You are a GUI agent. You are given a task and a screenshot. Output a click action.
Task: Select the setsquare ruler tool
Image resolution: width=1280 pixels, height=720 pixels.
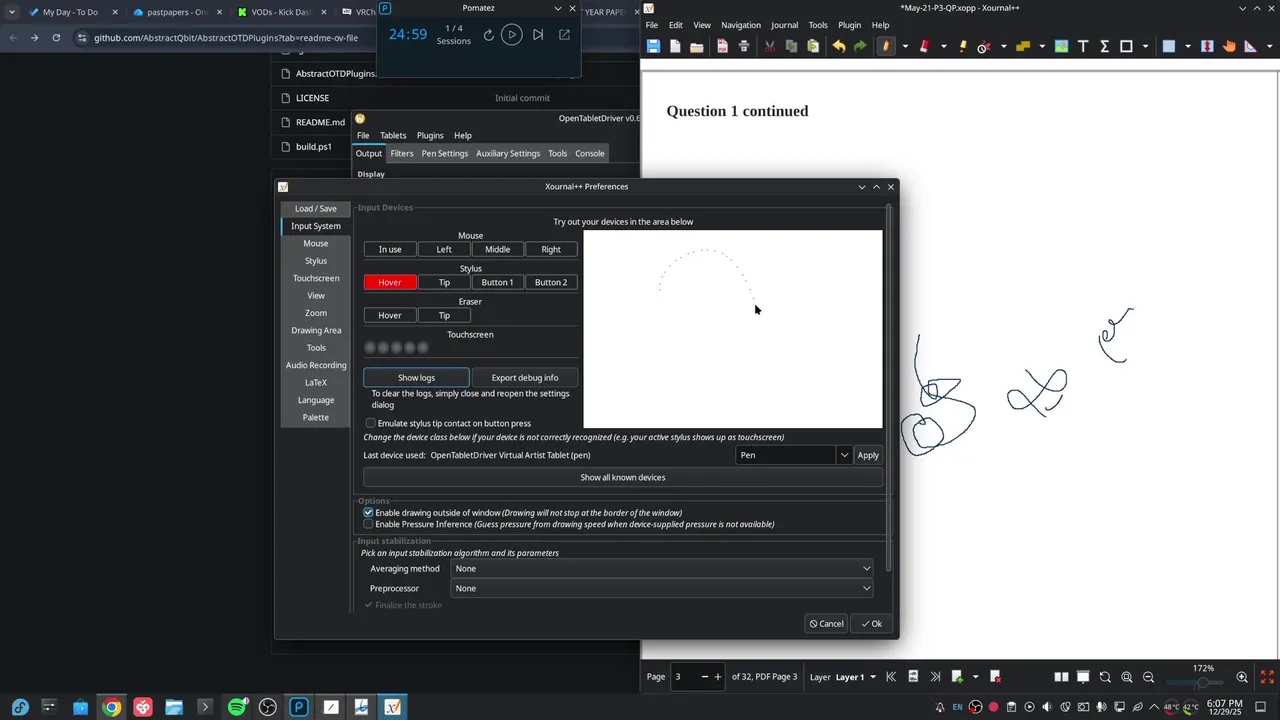1251,46
